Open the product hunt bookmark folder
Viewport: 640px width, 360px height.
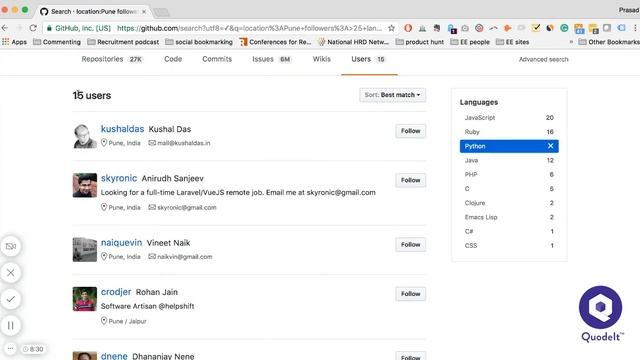(420, 42)
